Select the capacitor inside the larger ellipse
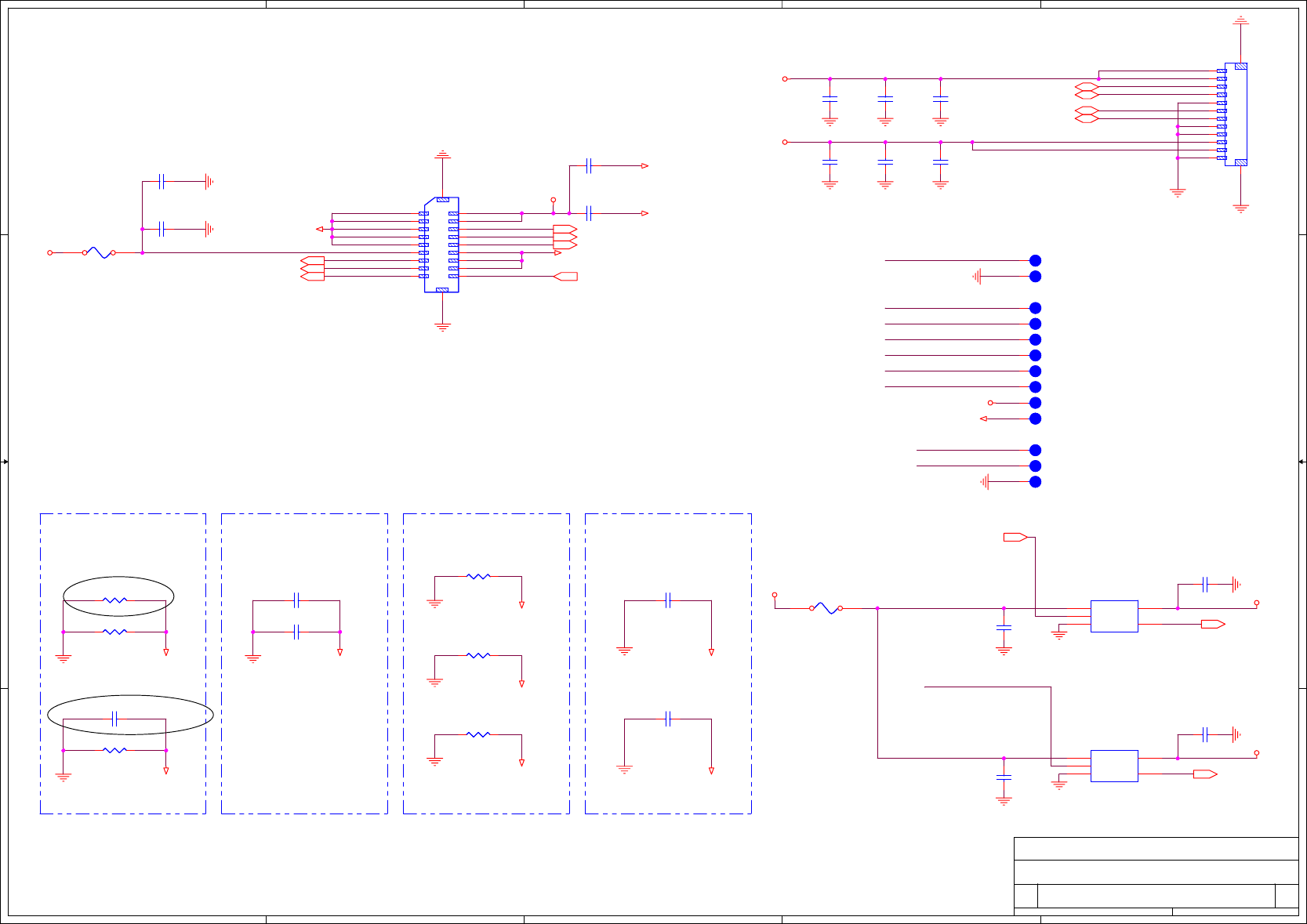 (114, 719)
